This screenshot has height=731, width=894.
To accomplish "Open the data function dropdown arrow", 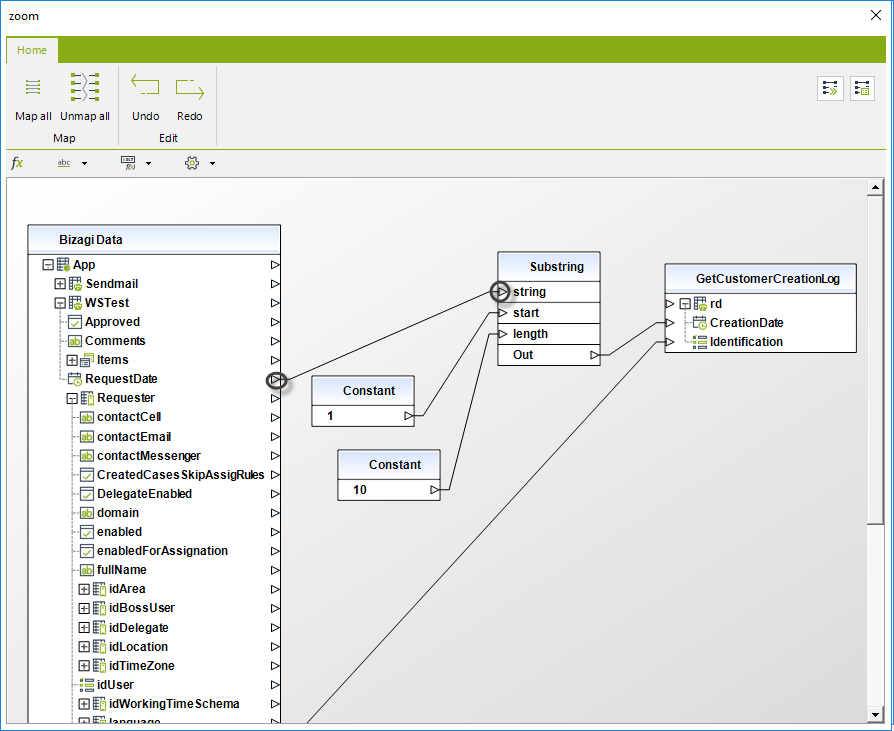I will (148, 163).
